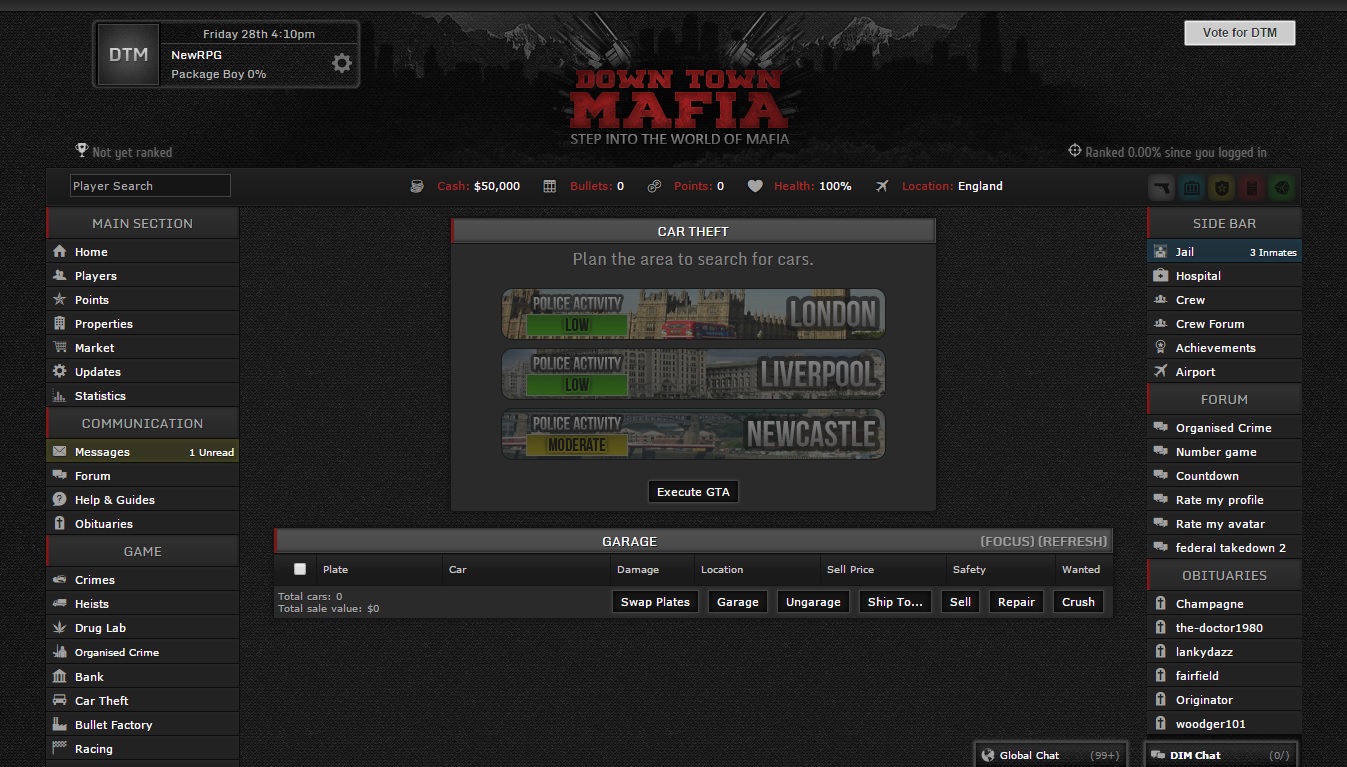The image size is (1347, 767).
Task: Click the yellow police badge icon
Action: [1222, 187]
